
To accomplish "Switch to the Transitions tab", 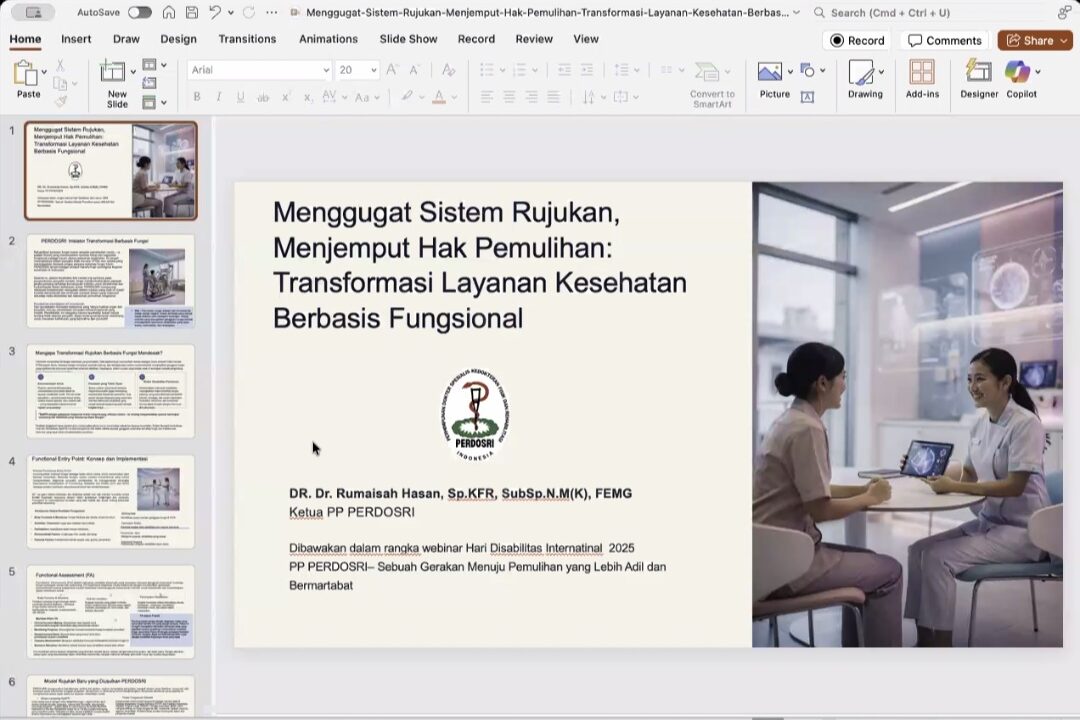I will [x=247, y=39].
